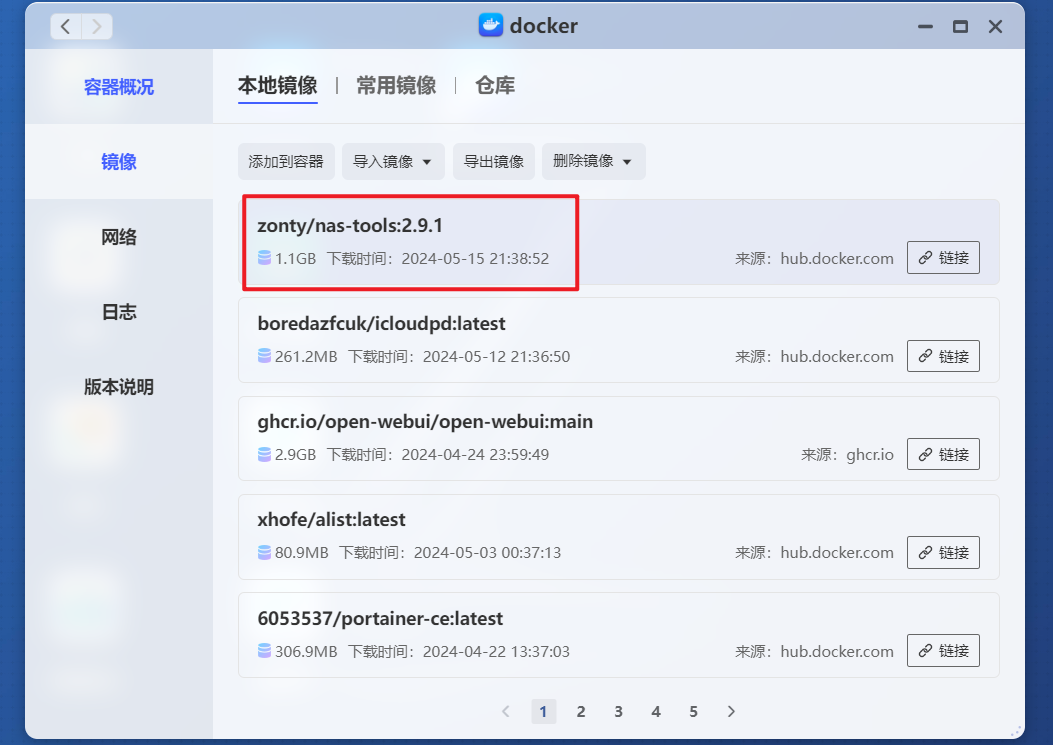
Task: Click hub.docker.com source on alist row
Action: click(x=837, y=553)
